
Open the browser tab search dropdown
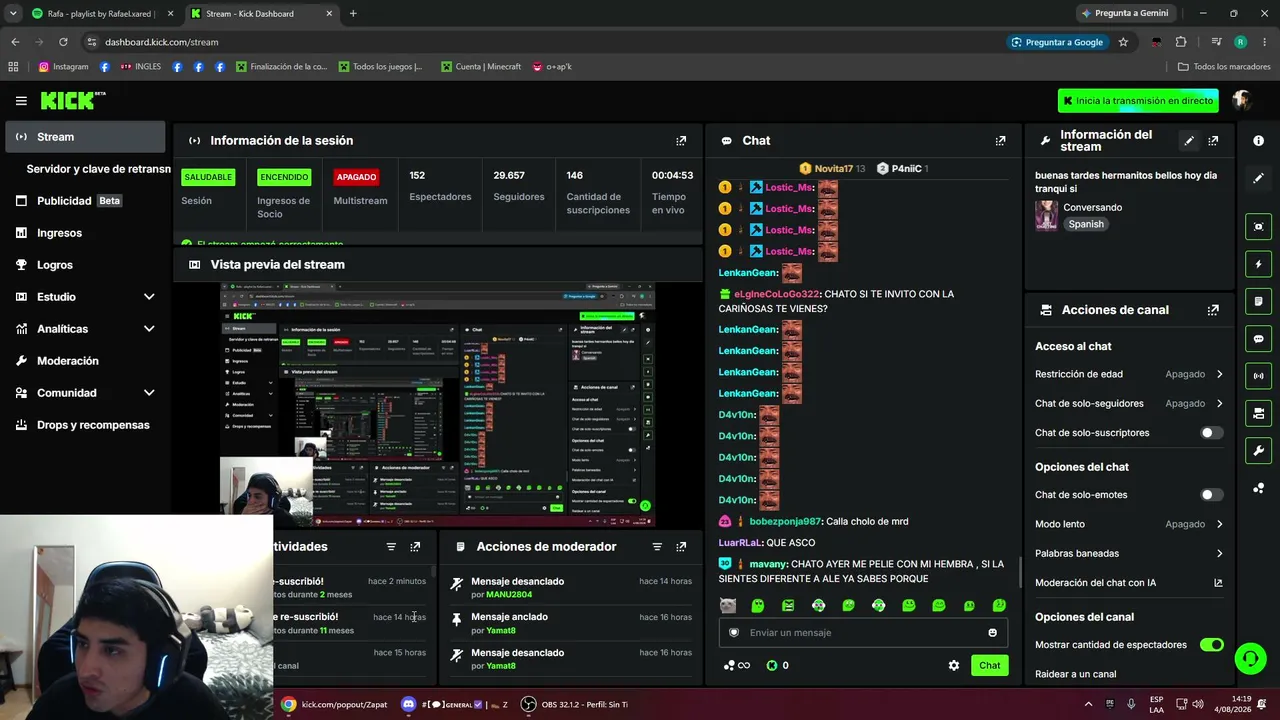[x=13, y=13]
